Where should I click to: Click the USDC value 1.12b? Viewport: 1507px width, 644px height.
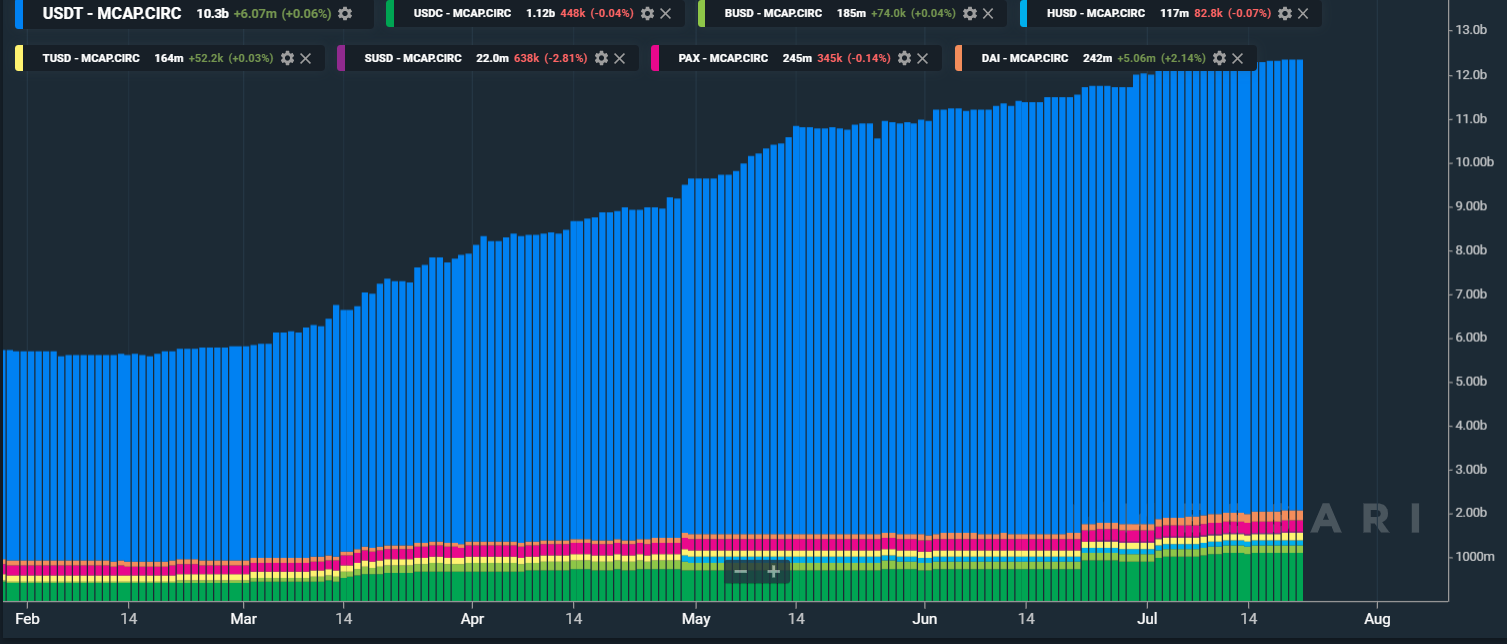(540, 14)
